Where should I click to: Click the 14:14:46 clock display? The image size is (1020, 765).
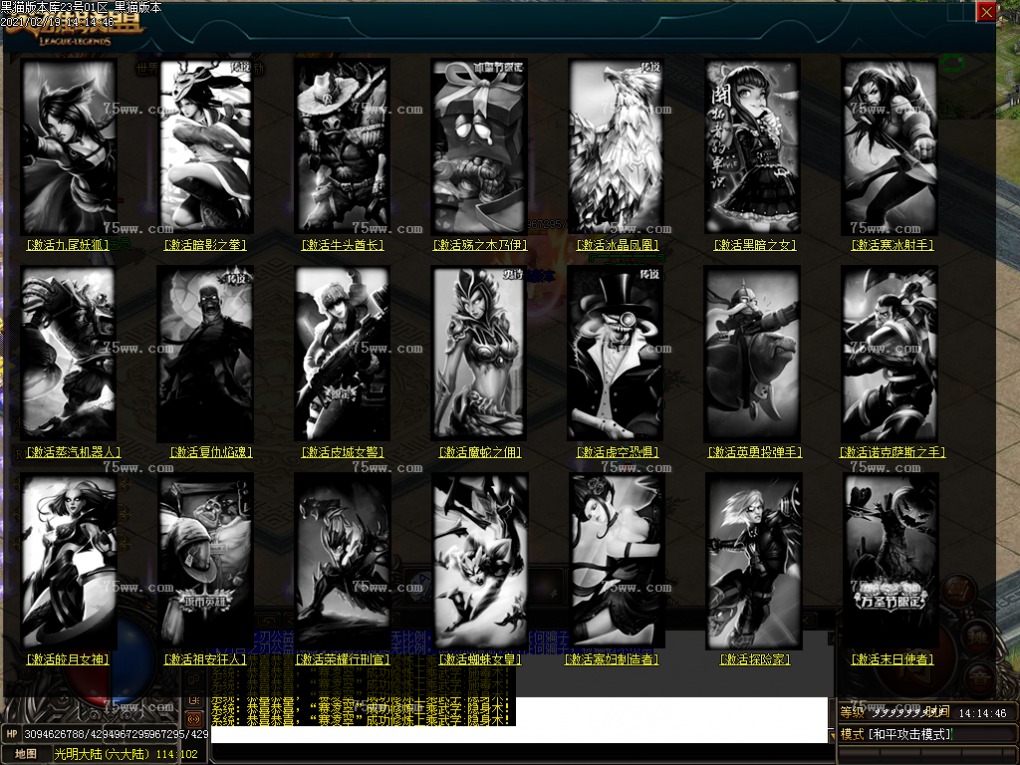[x=982, y=713]
